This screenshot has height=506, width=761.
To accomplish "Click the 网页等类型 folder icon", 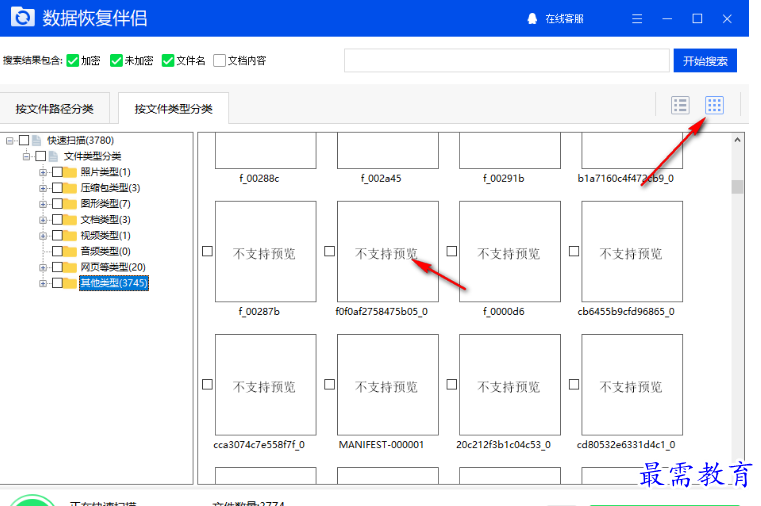I will pyautogui.click(x=70, y=267).
